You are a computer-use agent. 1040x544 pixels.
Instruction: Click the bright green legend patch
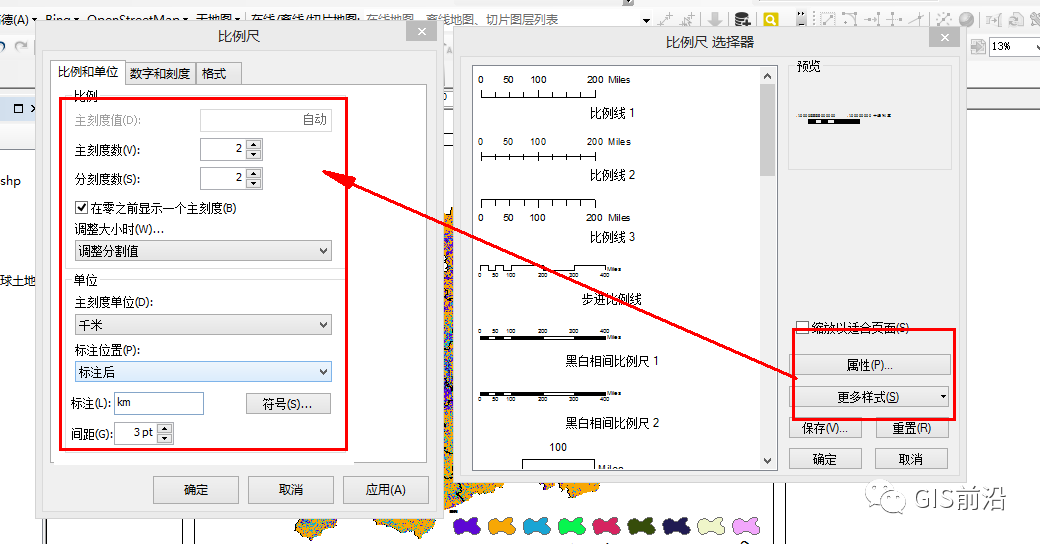coord(571,527)
